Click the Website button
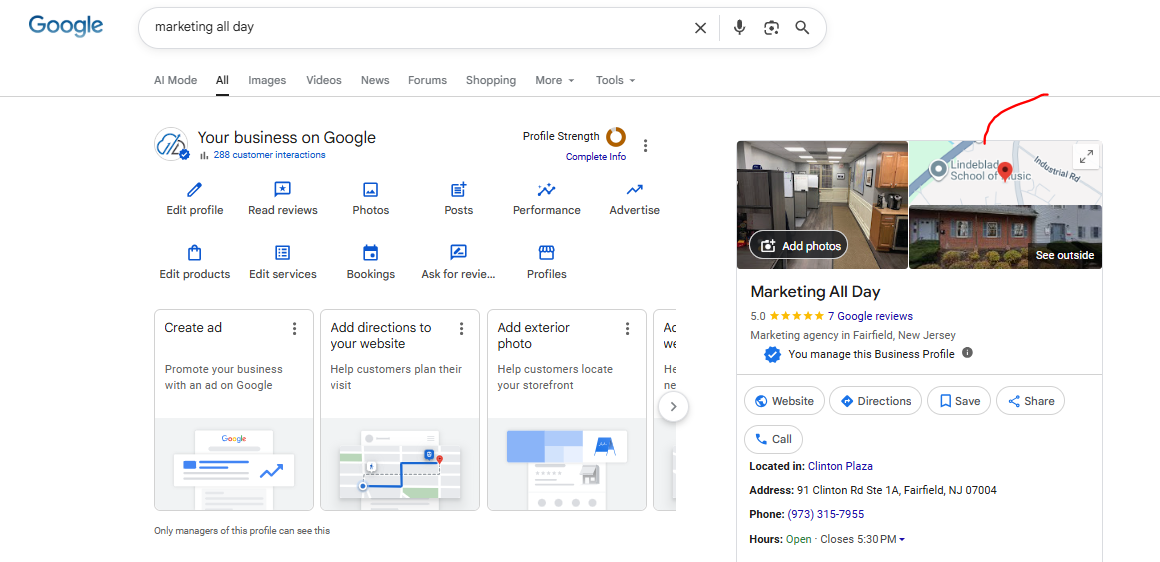This screenshot has width=1160, height=562. pos(784,401)
